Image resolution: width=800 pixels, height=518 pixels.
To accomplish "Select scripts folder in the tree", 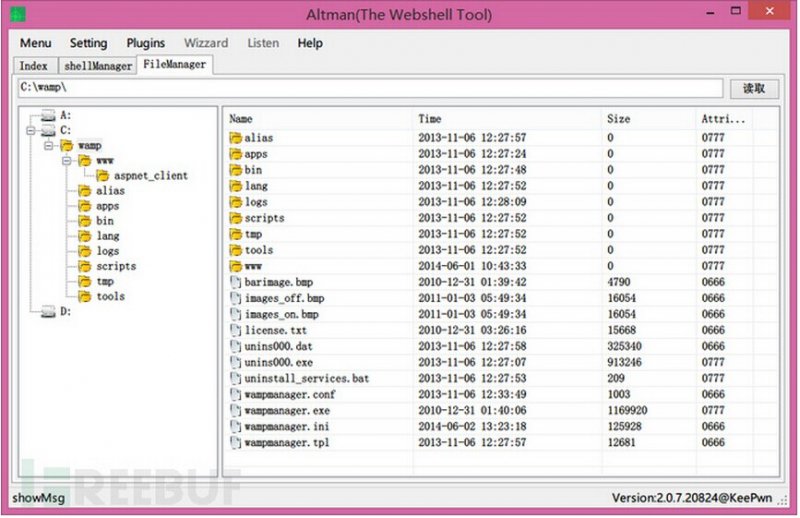I will (116, 266).
